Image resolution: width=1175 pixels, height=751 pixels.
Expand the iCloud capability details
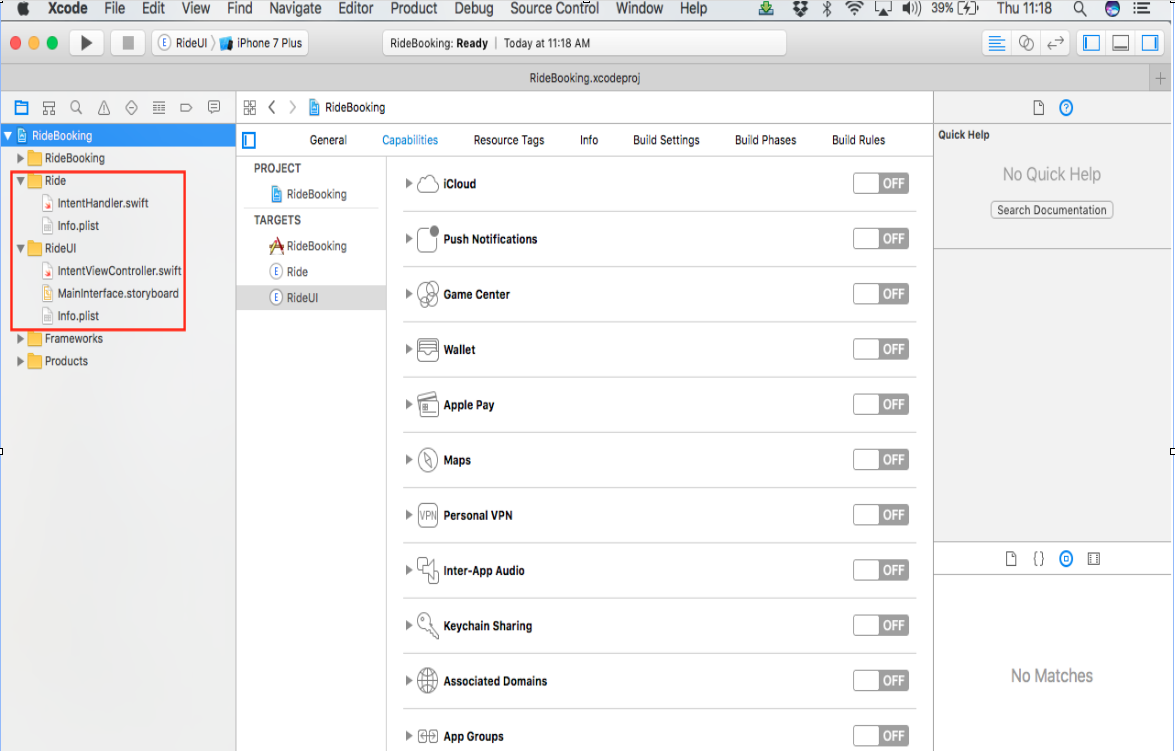(408, 184)
